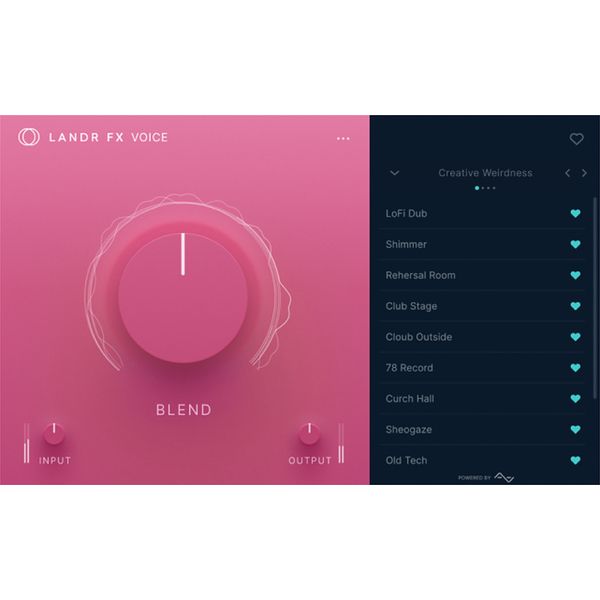600x600 pixels.
Task: Unfavorite the Club Stage heart
Action: pos(576,306)
